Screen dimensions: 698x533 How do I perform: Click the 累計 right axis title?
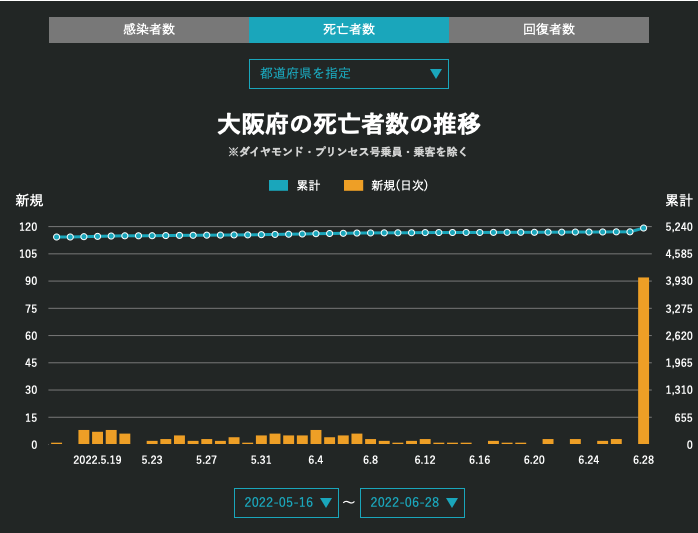coord(679,200)
